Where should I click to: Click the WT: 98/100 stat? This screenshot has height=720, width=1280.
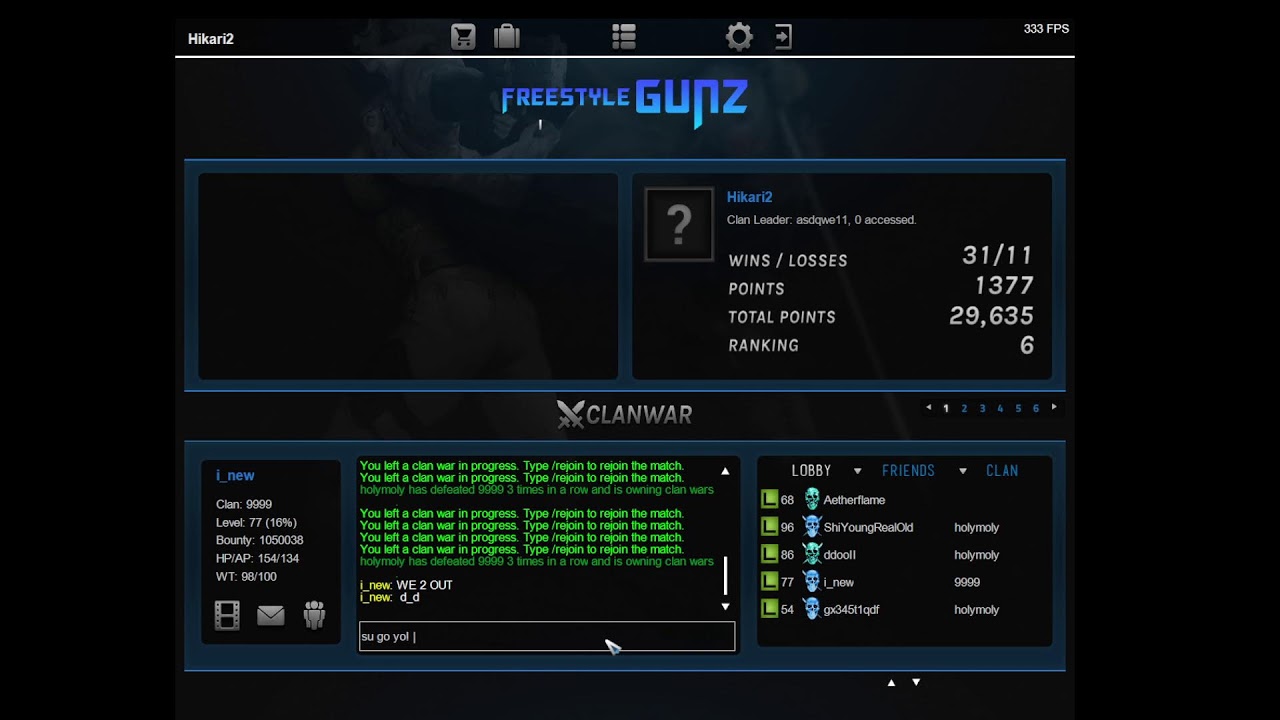tap(246, 577)
